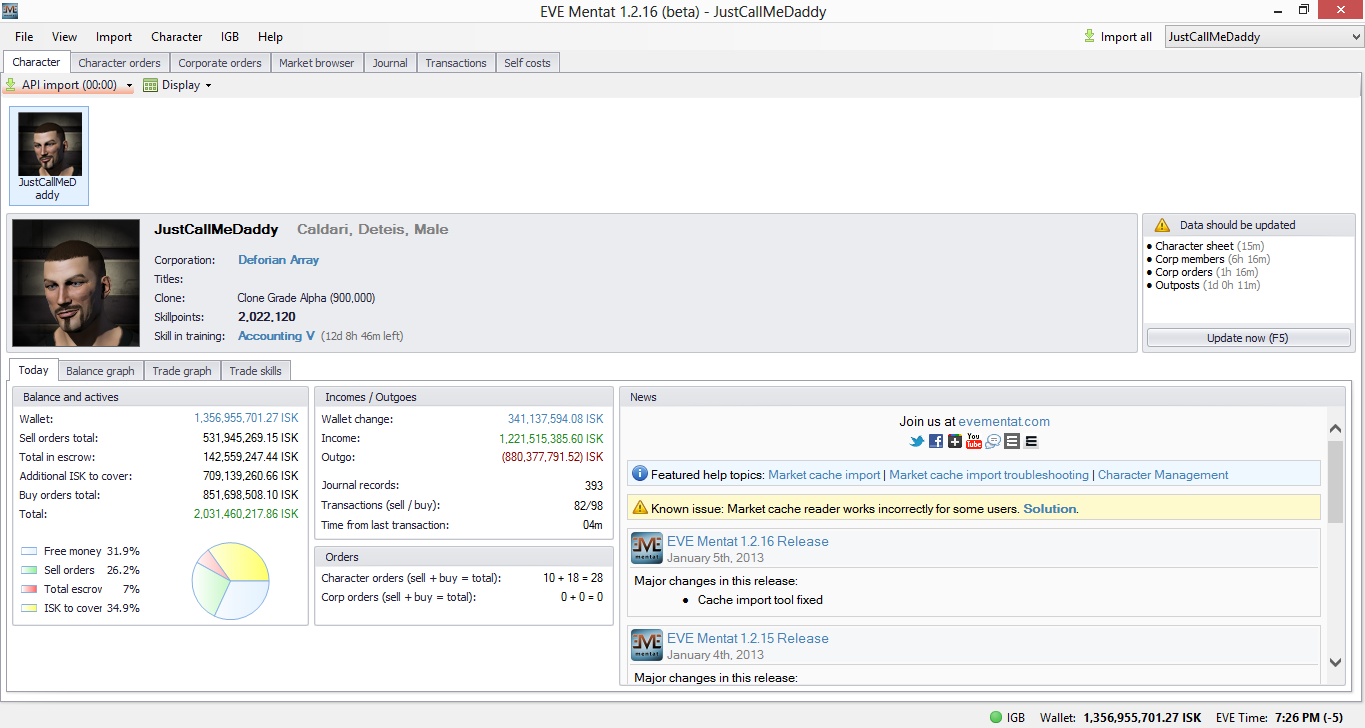This screenshot has width=1365, height=728.
Task: Click the Accounting V skill link
Action: [x=277, y=336]
